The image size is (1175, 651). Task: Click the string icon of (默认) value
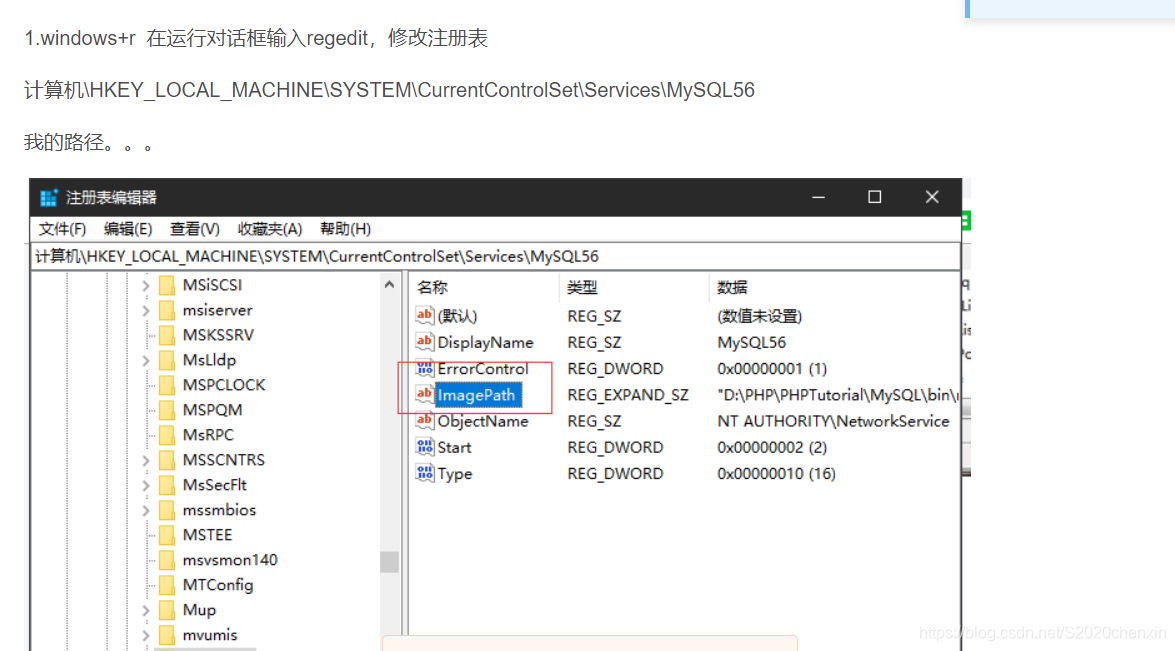coord(425,315)
